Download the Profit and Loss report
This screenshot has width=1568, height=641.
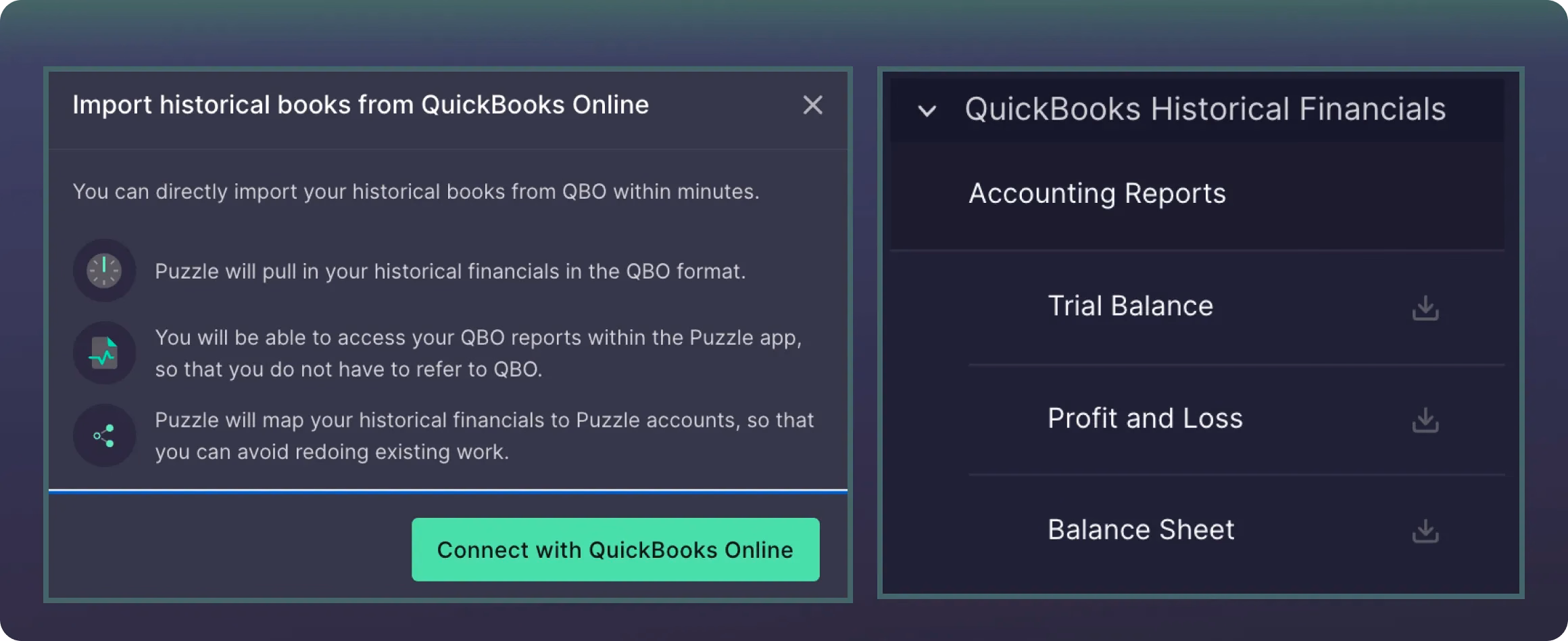click(1425, 421)
